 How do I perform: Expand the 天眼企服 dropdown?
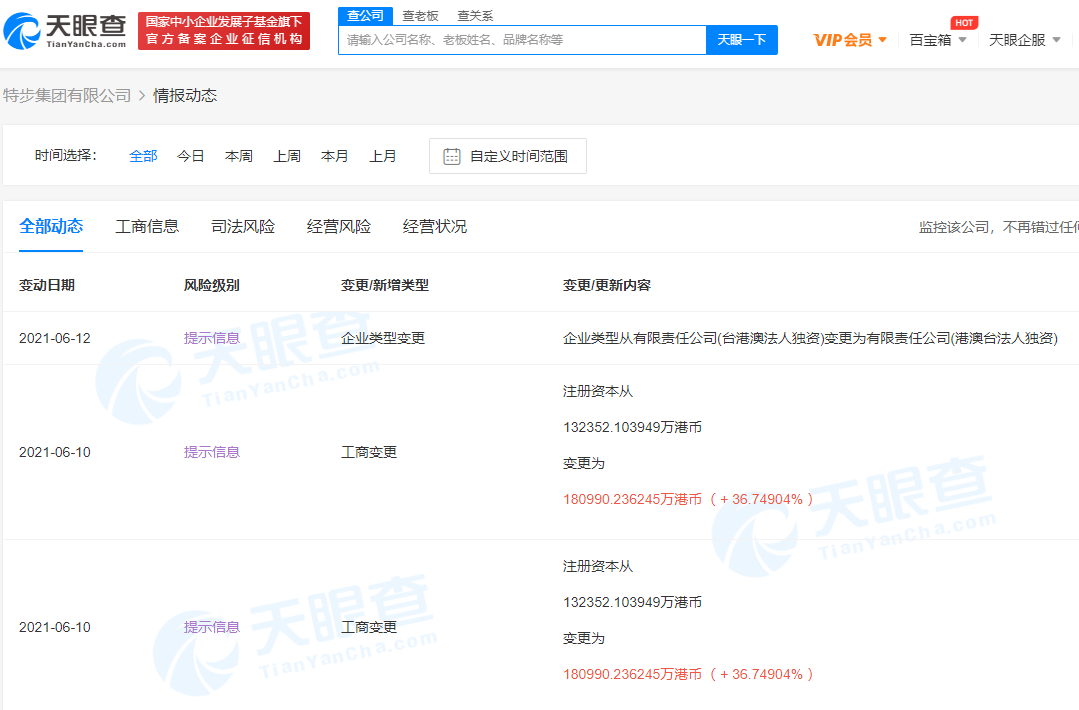point(1023,40)
